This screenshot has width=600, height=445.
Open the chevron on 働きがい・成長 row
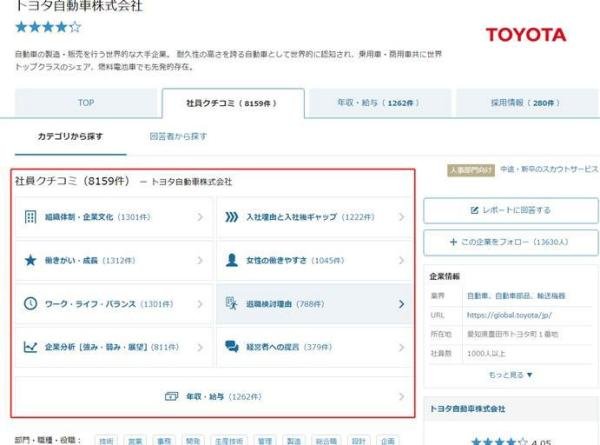200,261
